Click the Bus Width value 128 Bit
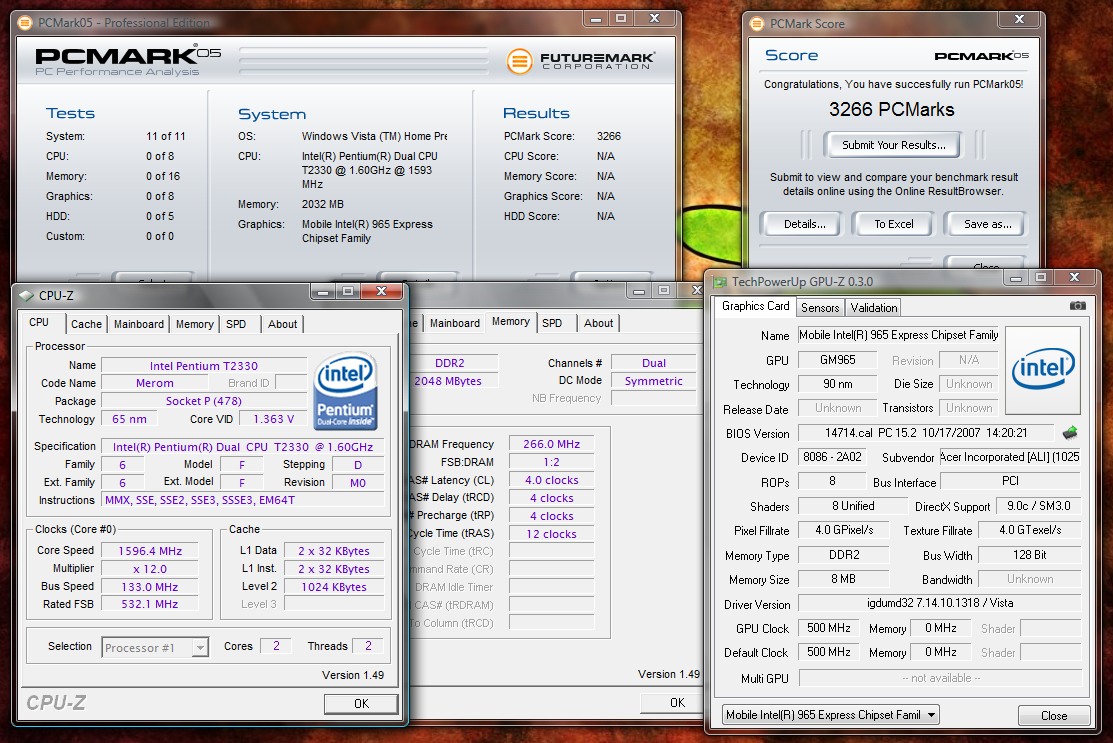 click(x=1029, y=555)
